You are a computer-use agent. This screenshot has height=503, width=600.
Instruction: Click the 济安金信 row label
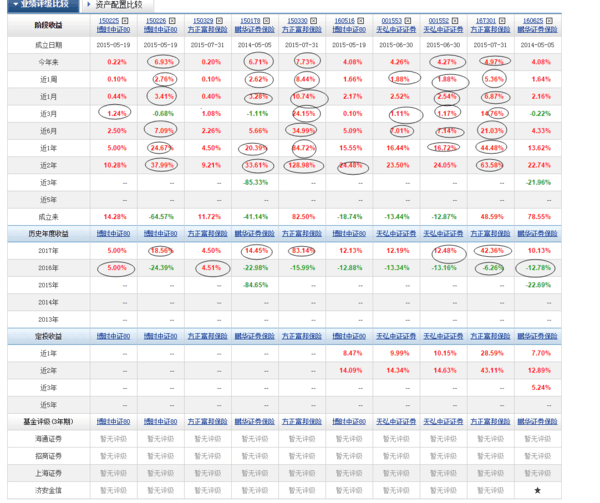click(x=49, y=490)
